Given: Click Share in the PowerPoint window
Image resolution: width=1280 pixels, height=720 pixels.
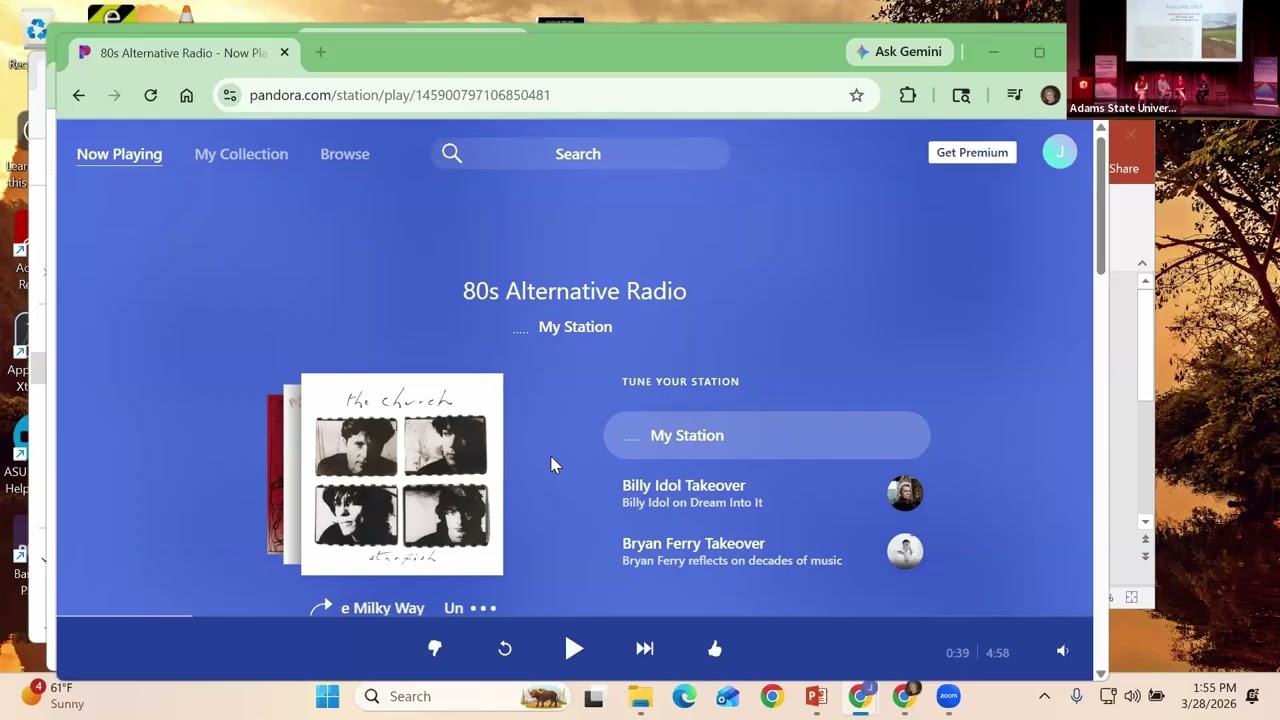Looking at the screenshot, I should click(1124, 168).
